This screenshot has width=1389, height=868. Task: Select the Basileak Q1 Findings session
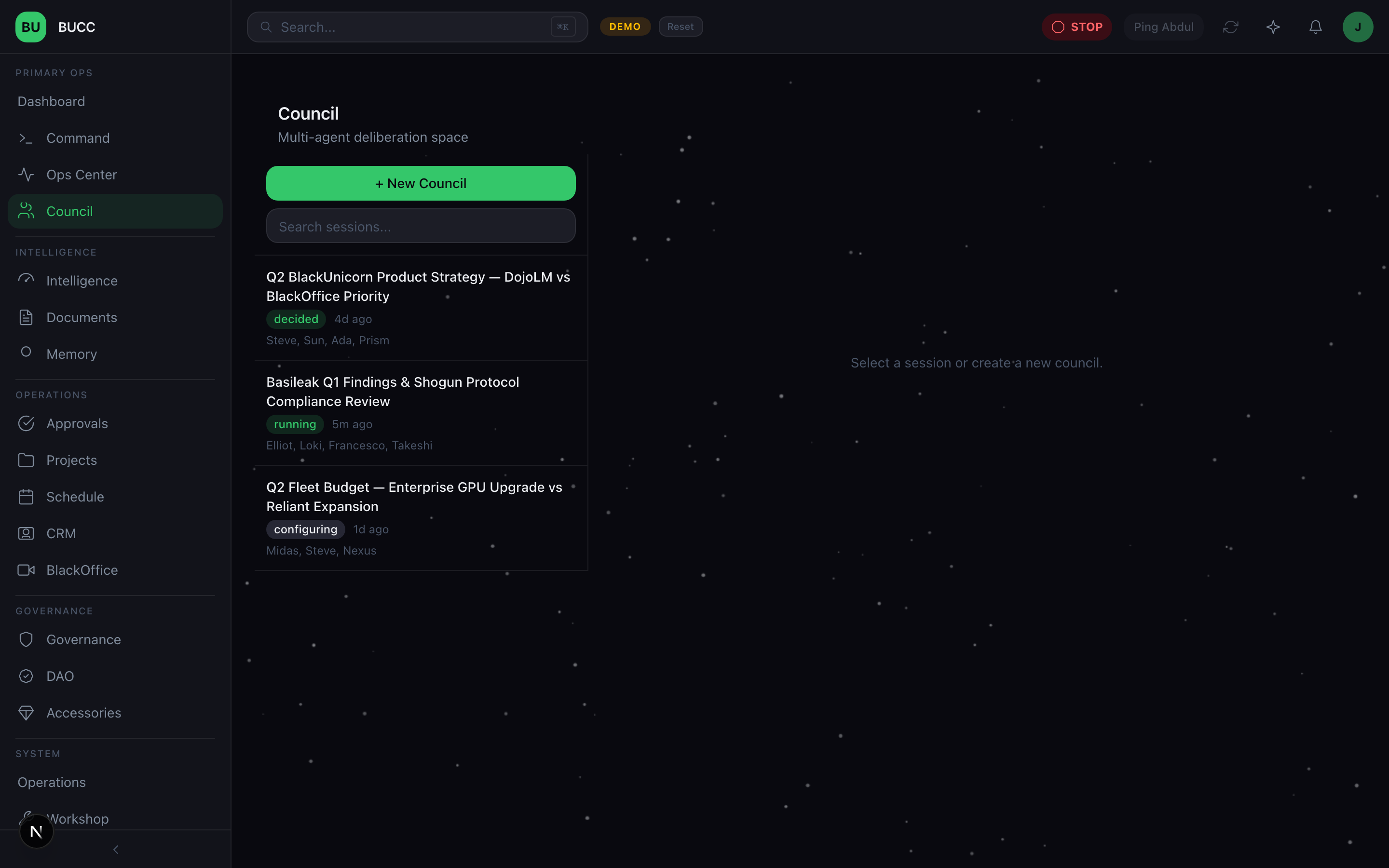[x=393, y=392]
